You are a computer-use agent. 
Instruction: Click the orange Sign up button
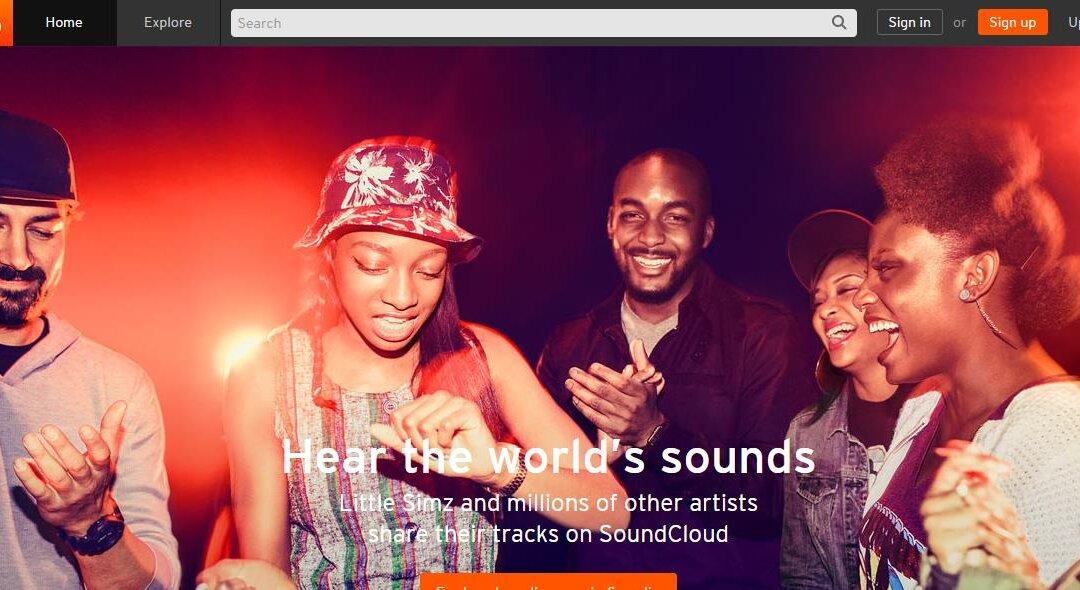[x=1012, y=22]
